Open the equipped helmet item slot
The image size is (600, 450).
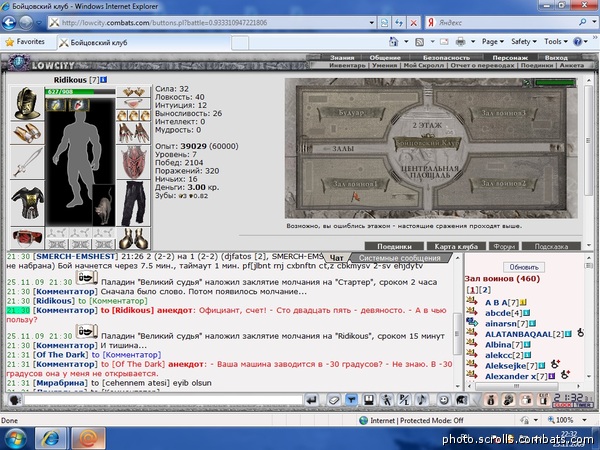[x=27, y=104]
